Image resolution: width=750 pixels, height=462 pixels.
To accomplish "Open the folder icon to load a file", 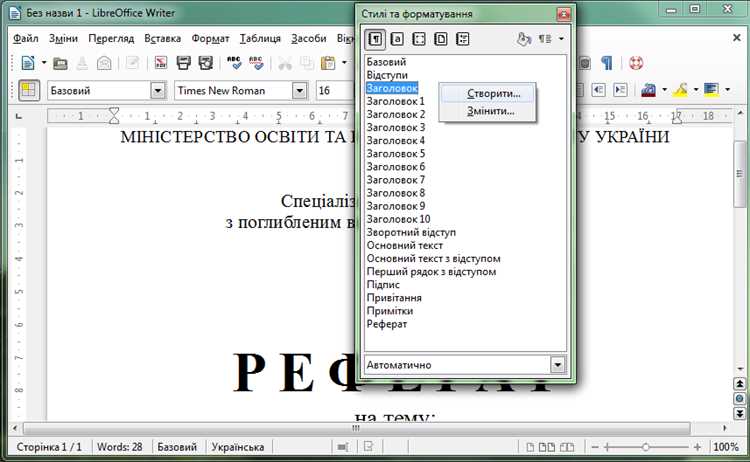I will pyautogui.click(x=60, y=63).
